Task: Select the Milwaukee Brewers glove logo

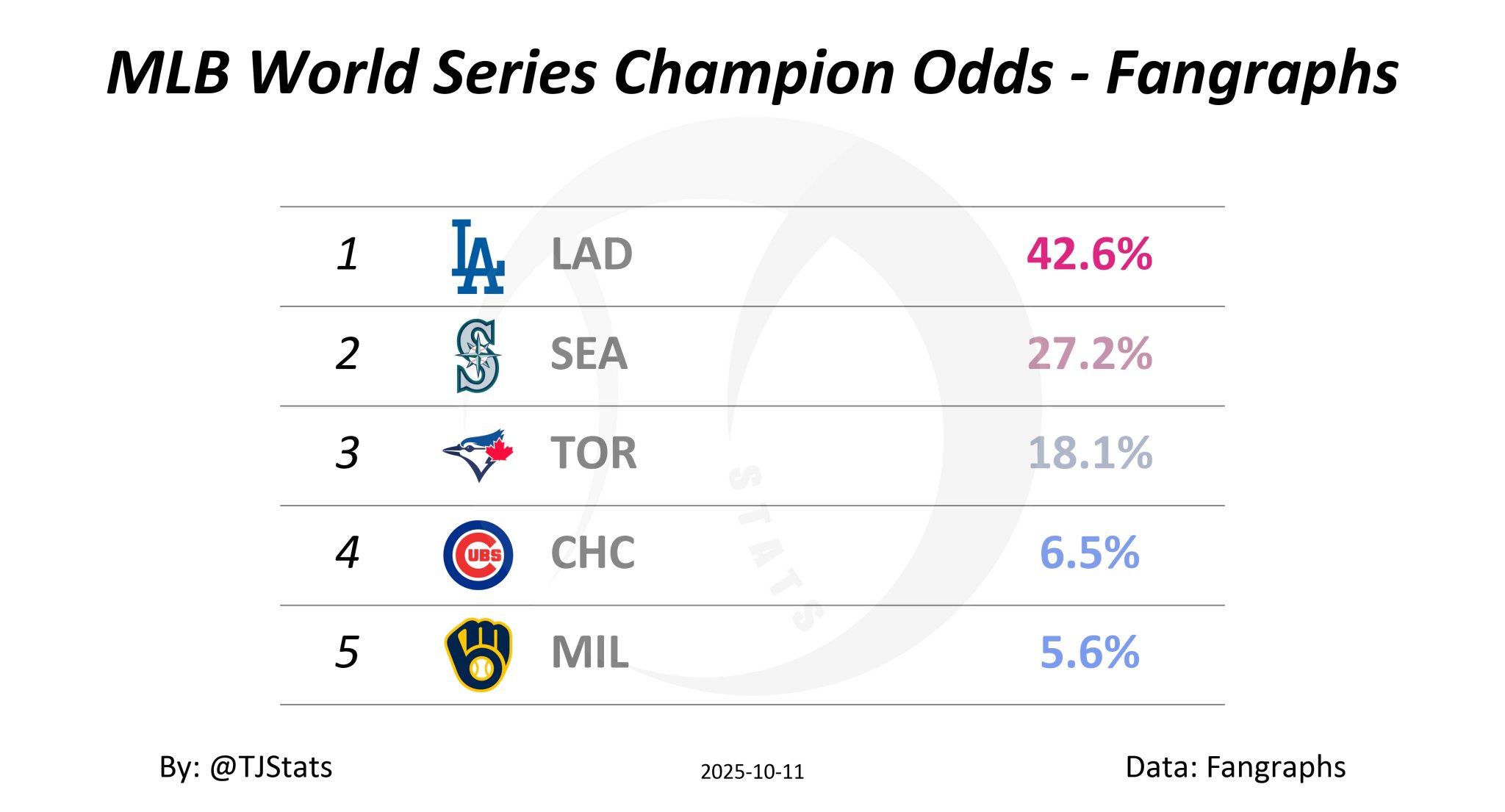Action: [x=478, y=654]
